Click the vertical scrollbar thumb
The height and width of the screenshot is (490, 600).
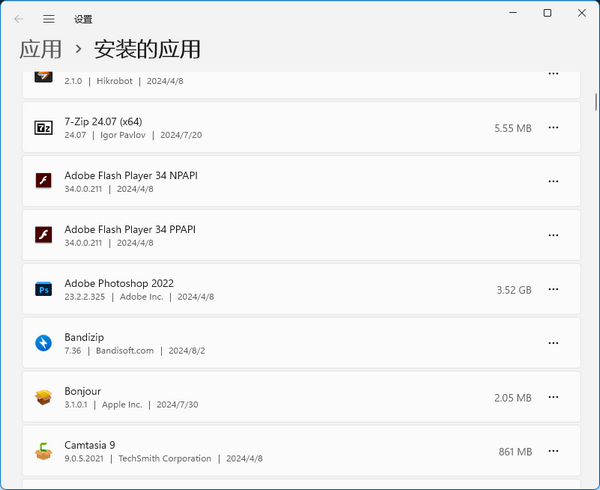click(596, 102)
